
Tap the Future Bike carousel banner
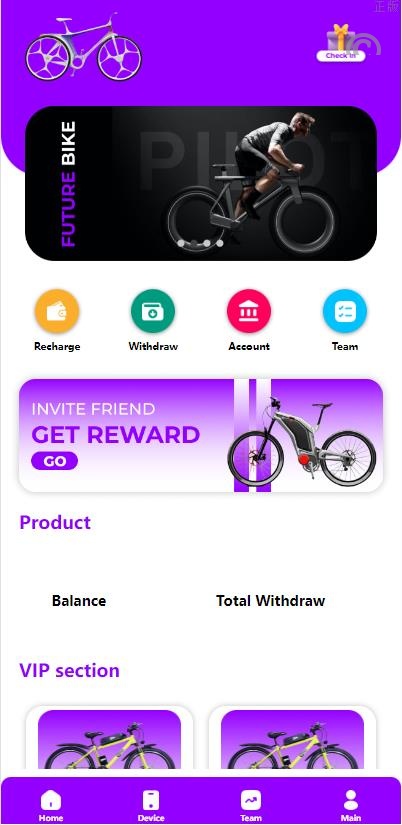[x=201, y=183]
